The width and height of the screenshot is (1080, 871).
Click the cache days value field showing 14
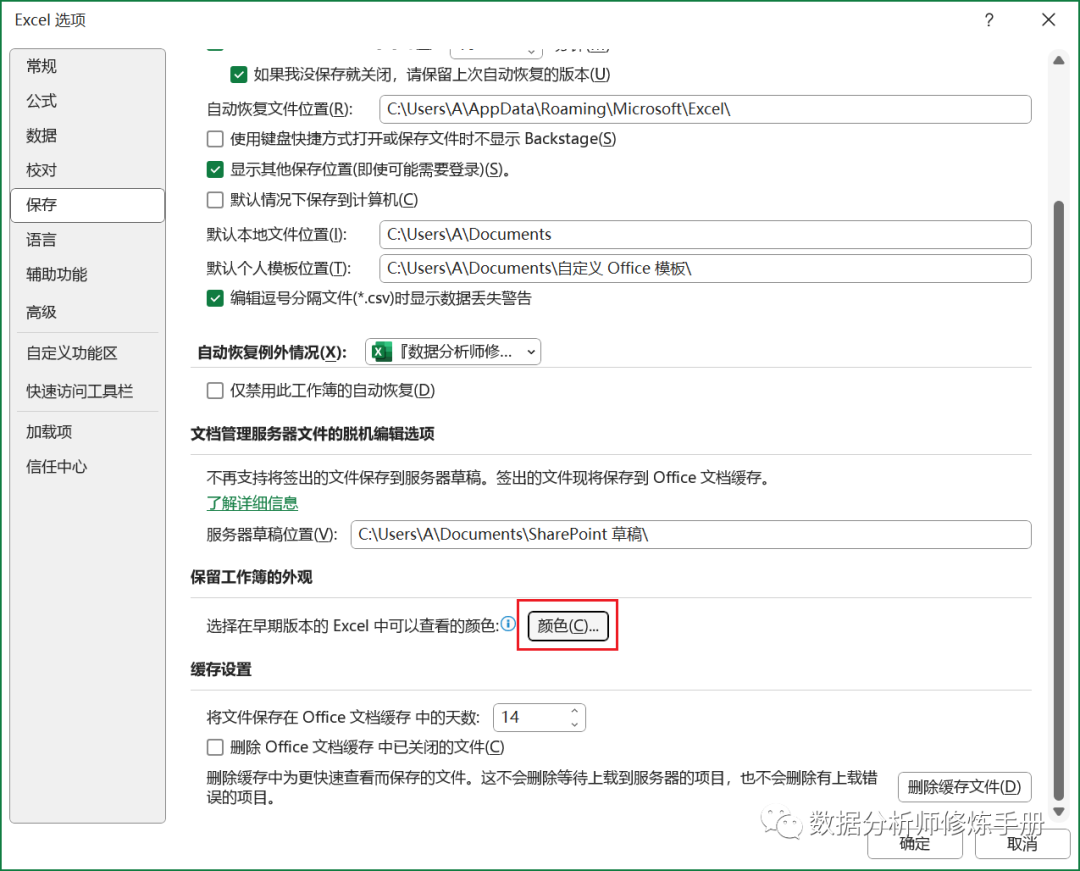point(530,717)
